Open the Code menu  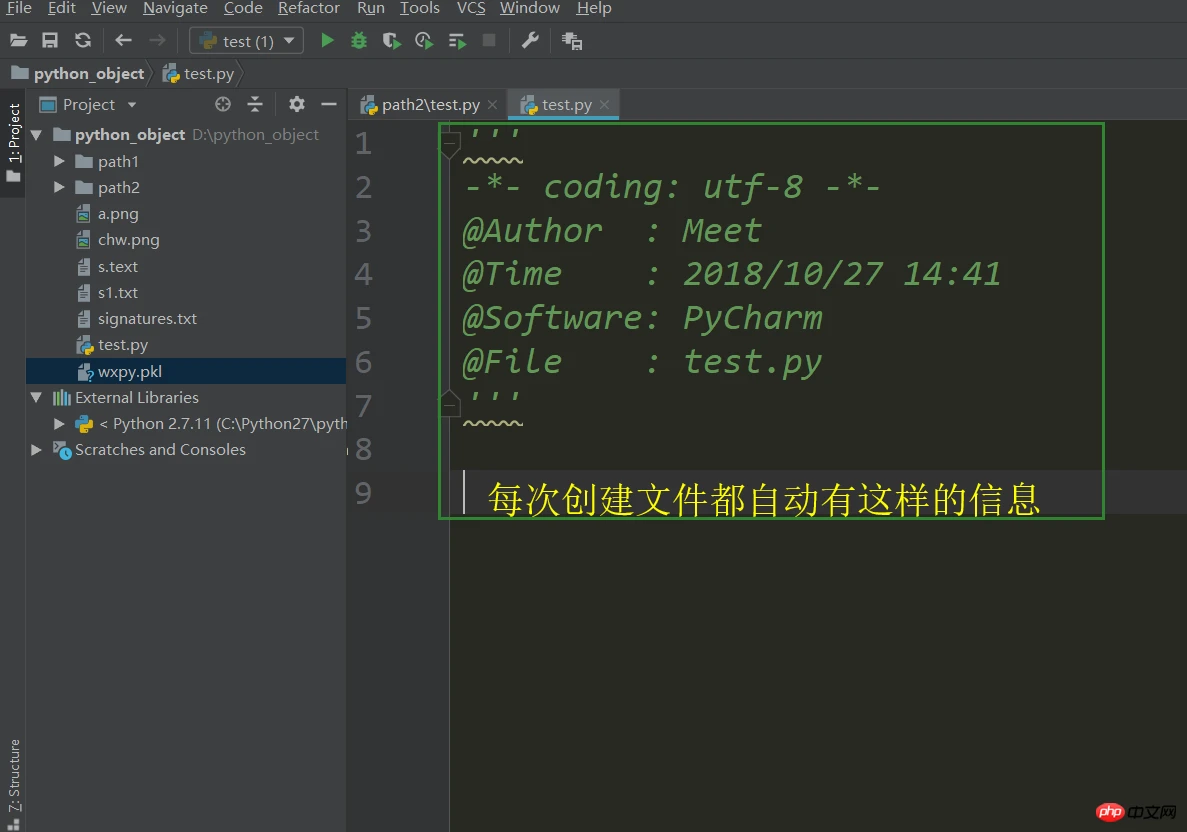(243, 8)
